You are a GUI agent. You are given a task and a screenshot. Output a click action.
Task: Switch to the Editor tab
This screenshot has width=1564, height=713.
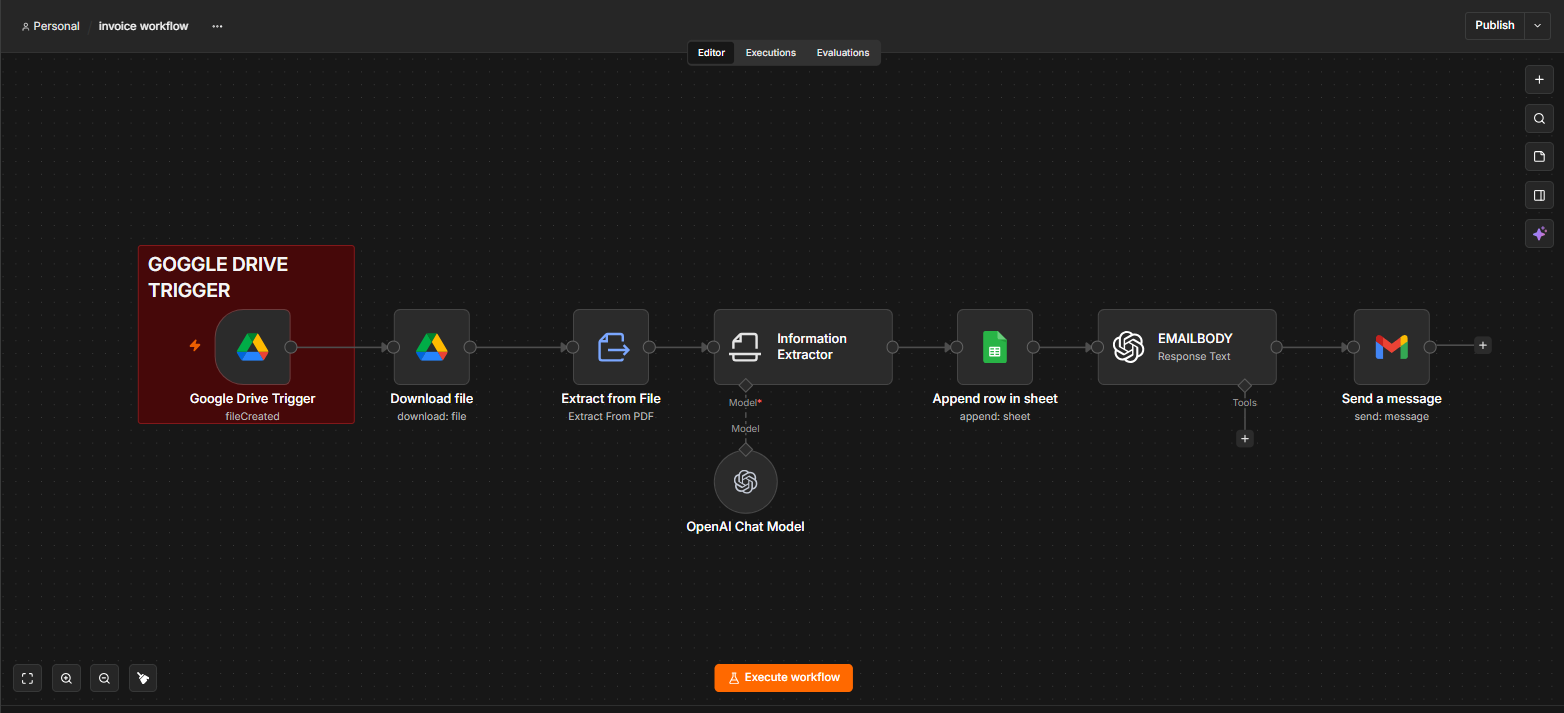tap(711, 53)
